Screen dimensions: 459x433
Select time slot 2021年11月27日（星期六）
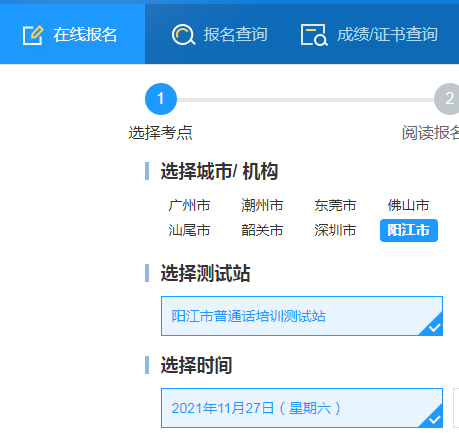pyautogui.click(x=302, y=408)
